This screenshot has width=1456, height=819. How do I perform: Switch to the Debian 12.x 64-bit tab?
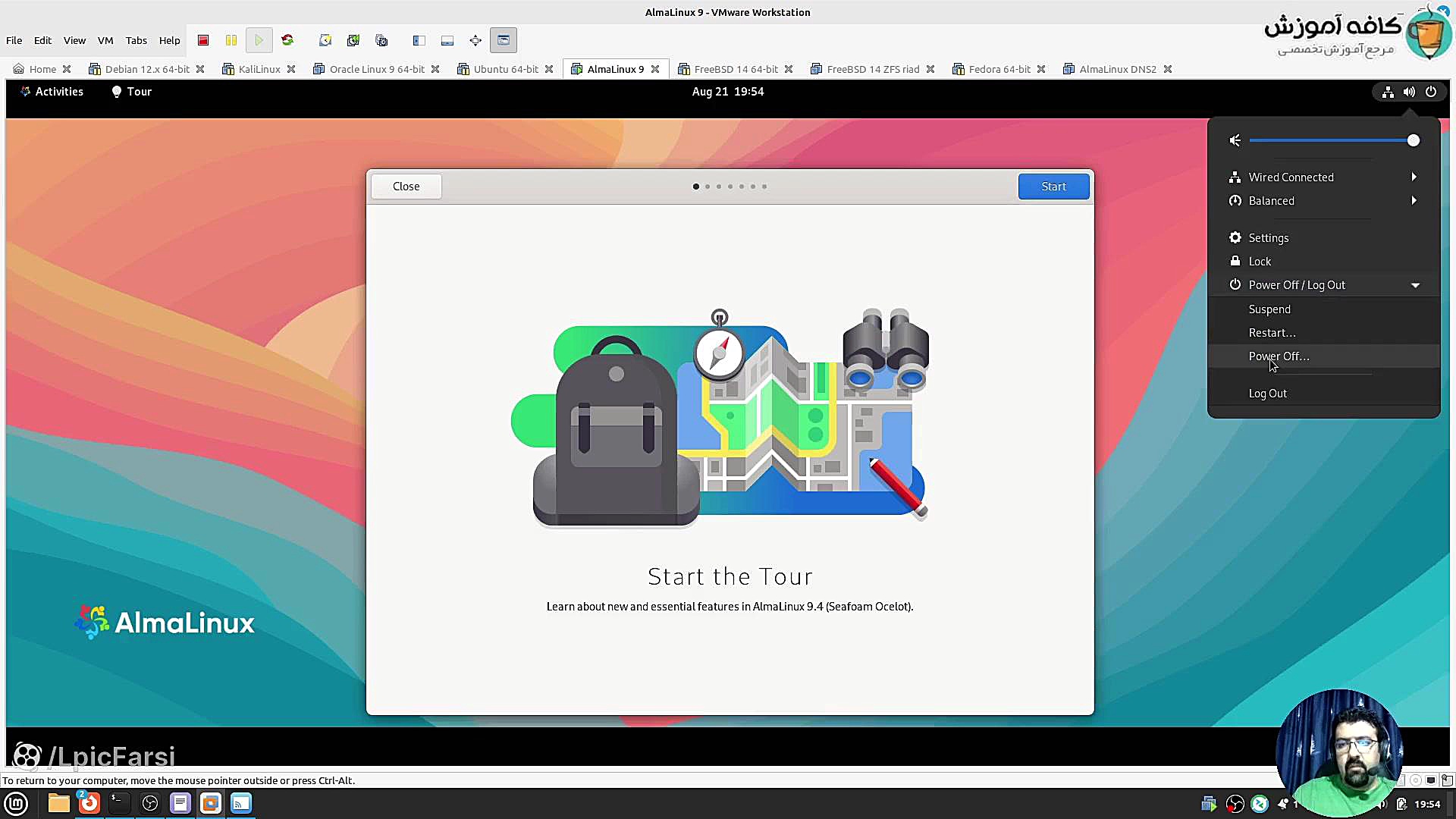[146, 69]
